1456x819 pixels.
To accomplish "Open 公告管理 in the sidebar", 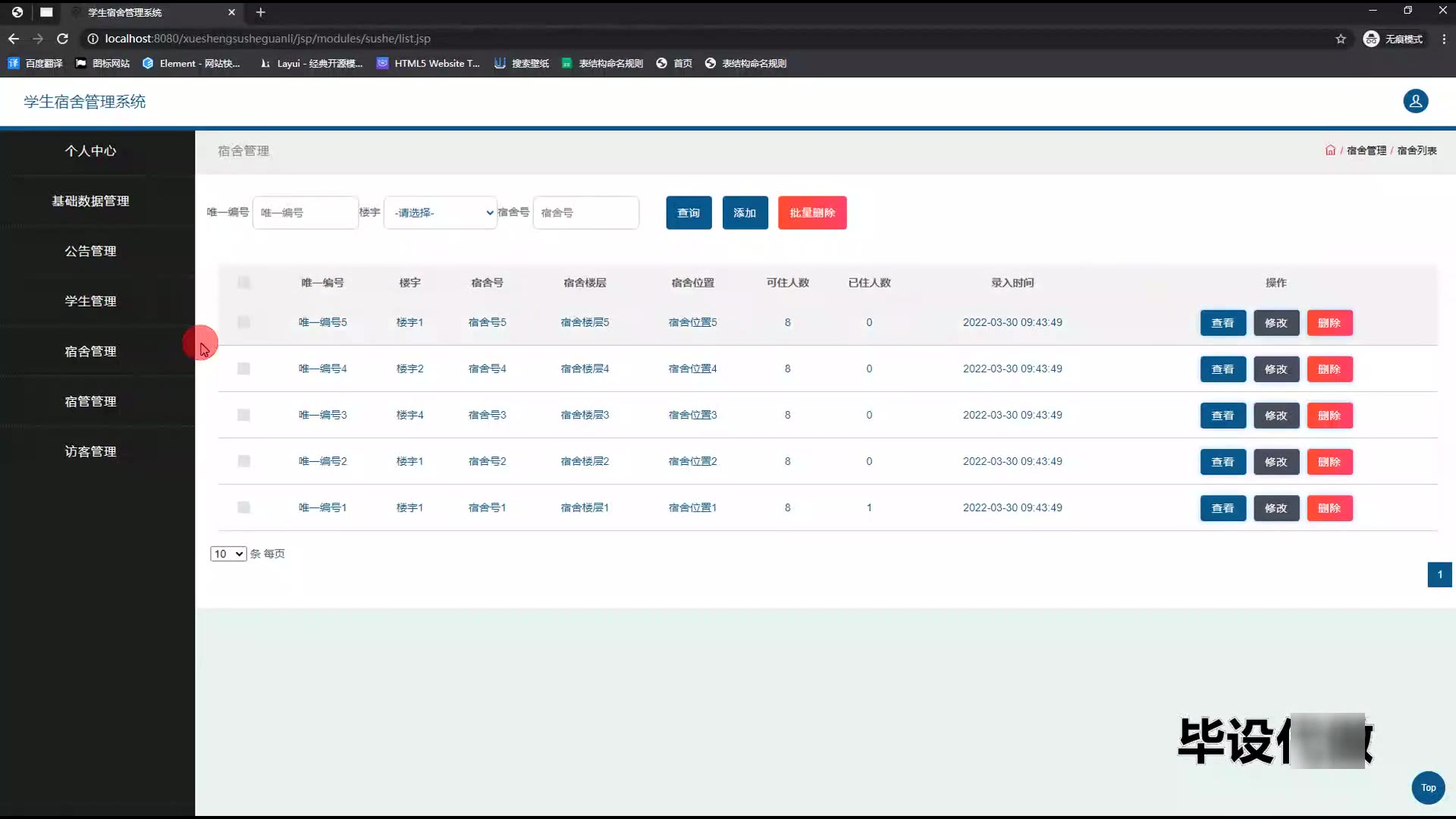I will click(x=90, y=251).
